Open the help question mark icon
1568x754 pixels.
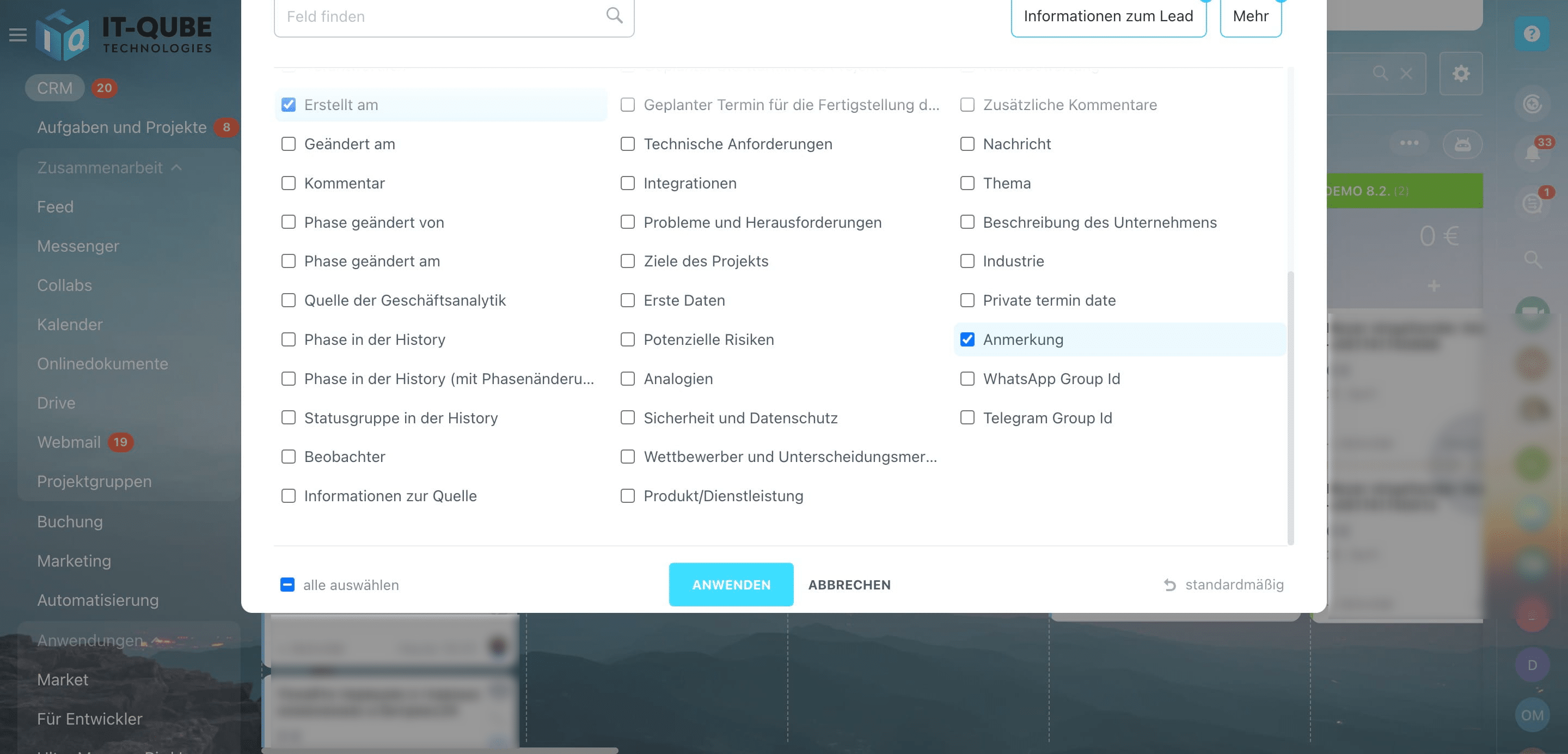point(1532,34)
